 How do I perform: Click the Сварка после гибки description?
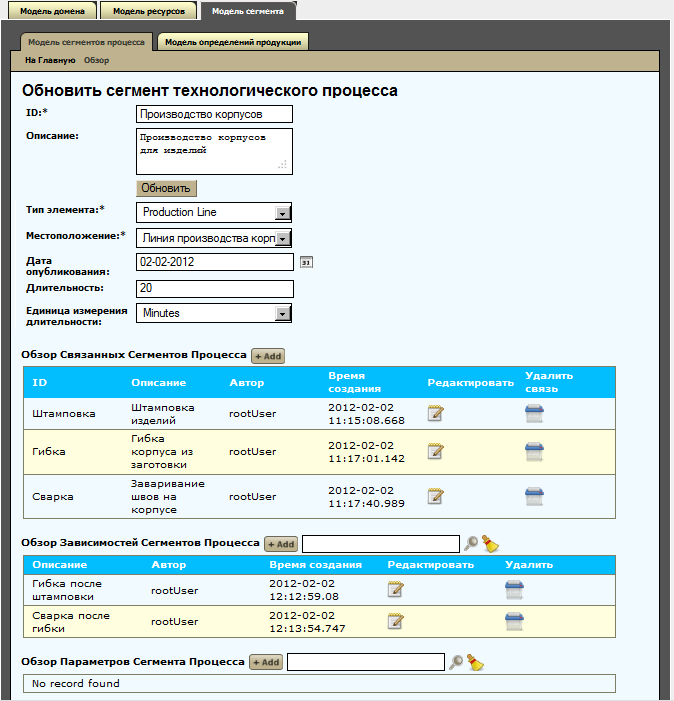pyautogui.click(x=71, y=622)
